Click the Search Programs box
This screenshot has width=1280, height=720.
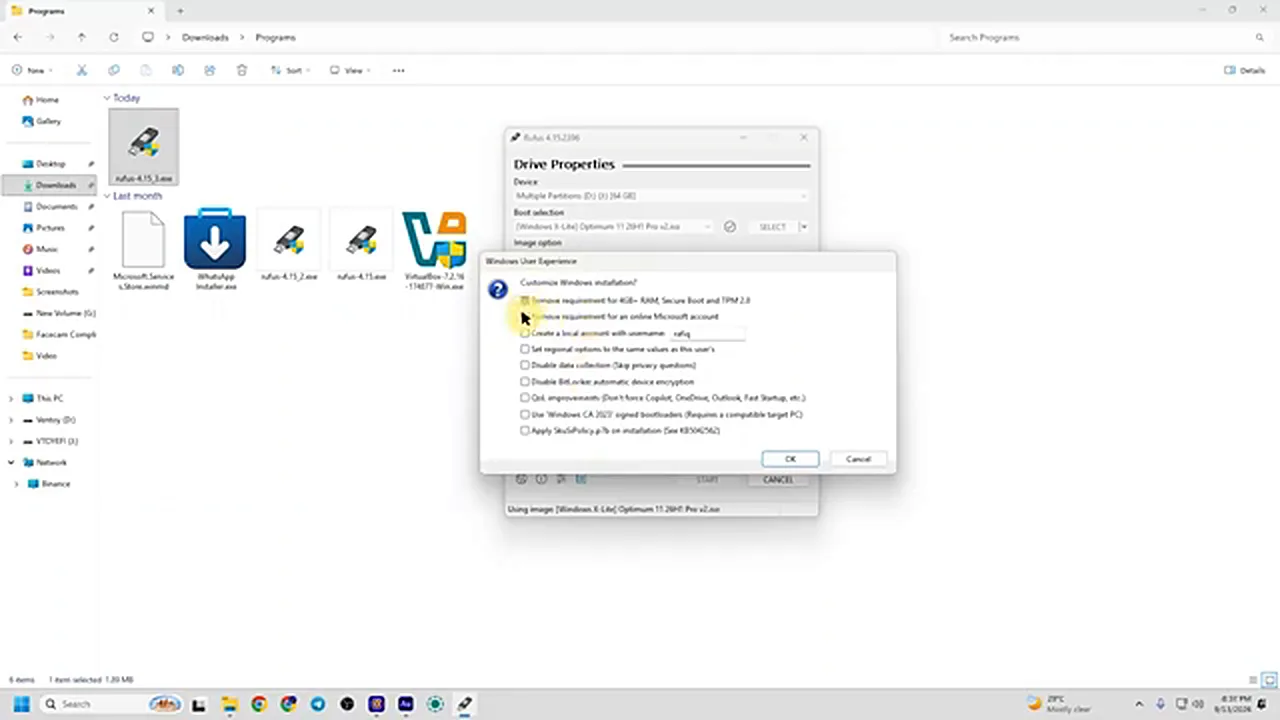pyautogui.click(x=1105, y=37)
